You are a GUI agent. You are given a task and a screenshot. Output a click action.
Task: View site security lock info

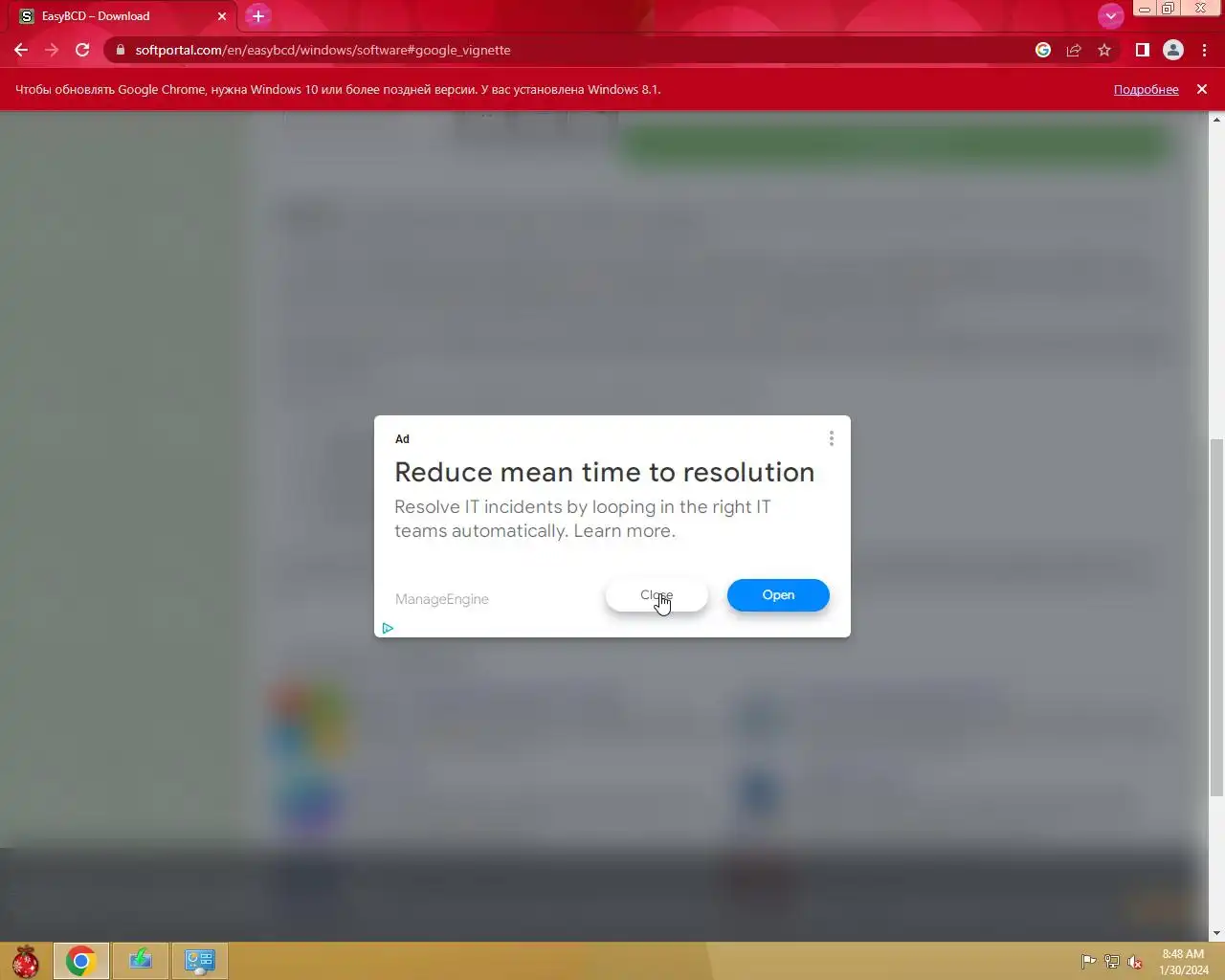point(121,50)
